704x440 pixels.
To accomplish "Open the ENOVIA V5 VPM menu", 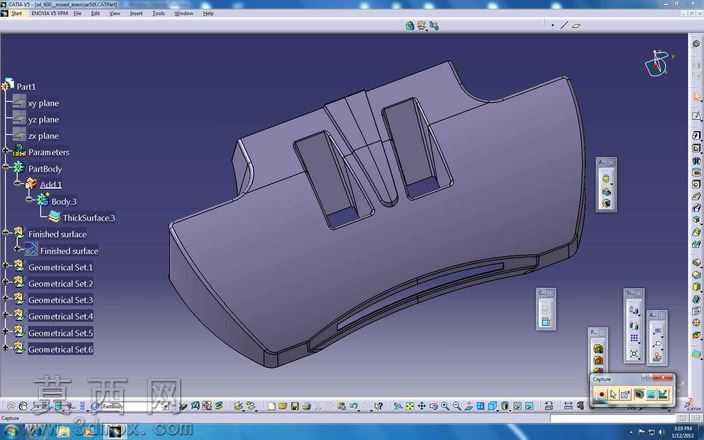I will (49, 13).
